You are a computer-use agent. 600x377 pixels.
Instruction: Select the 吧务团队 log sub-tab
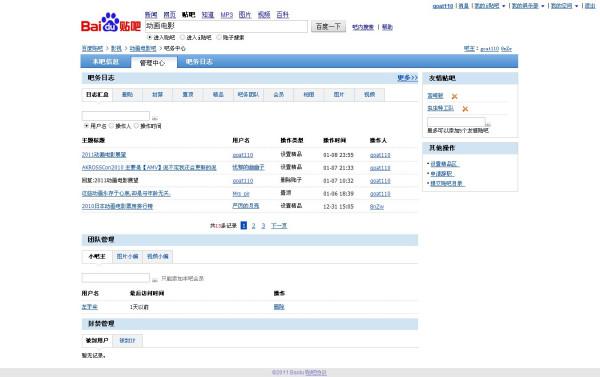248,95
